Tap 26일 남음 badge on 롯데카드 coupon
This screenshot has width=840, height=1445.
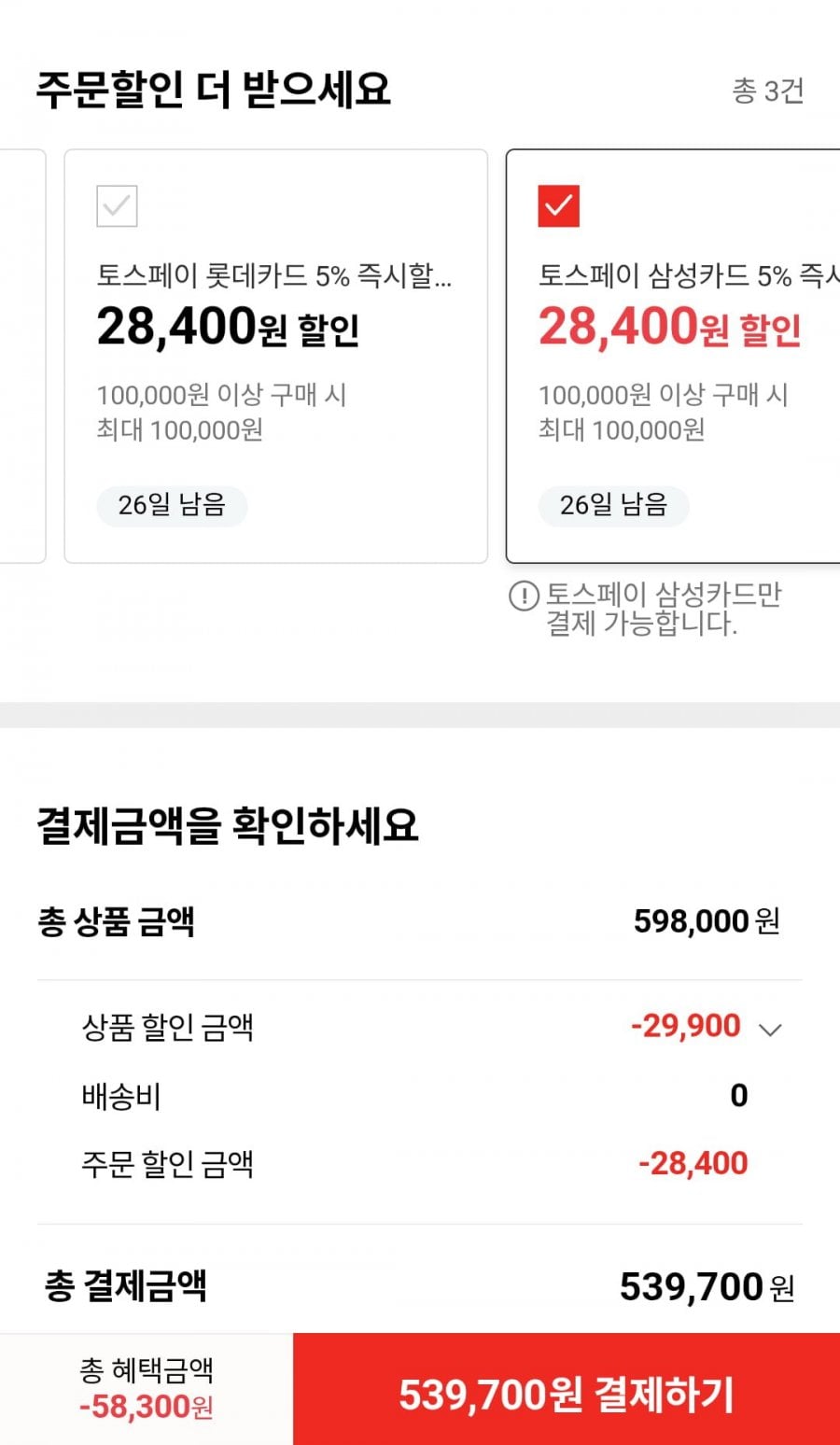(172, 506)
